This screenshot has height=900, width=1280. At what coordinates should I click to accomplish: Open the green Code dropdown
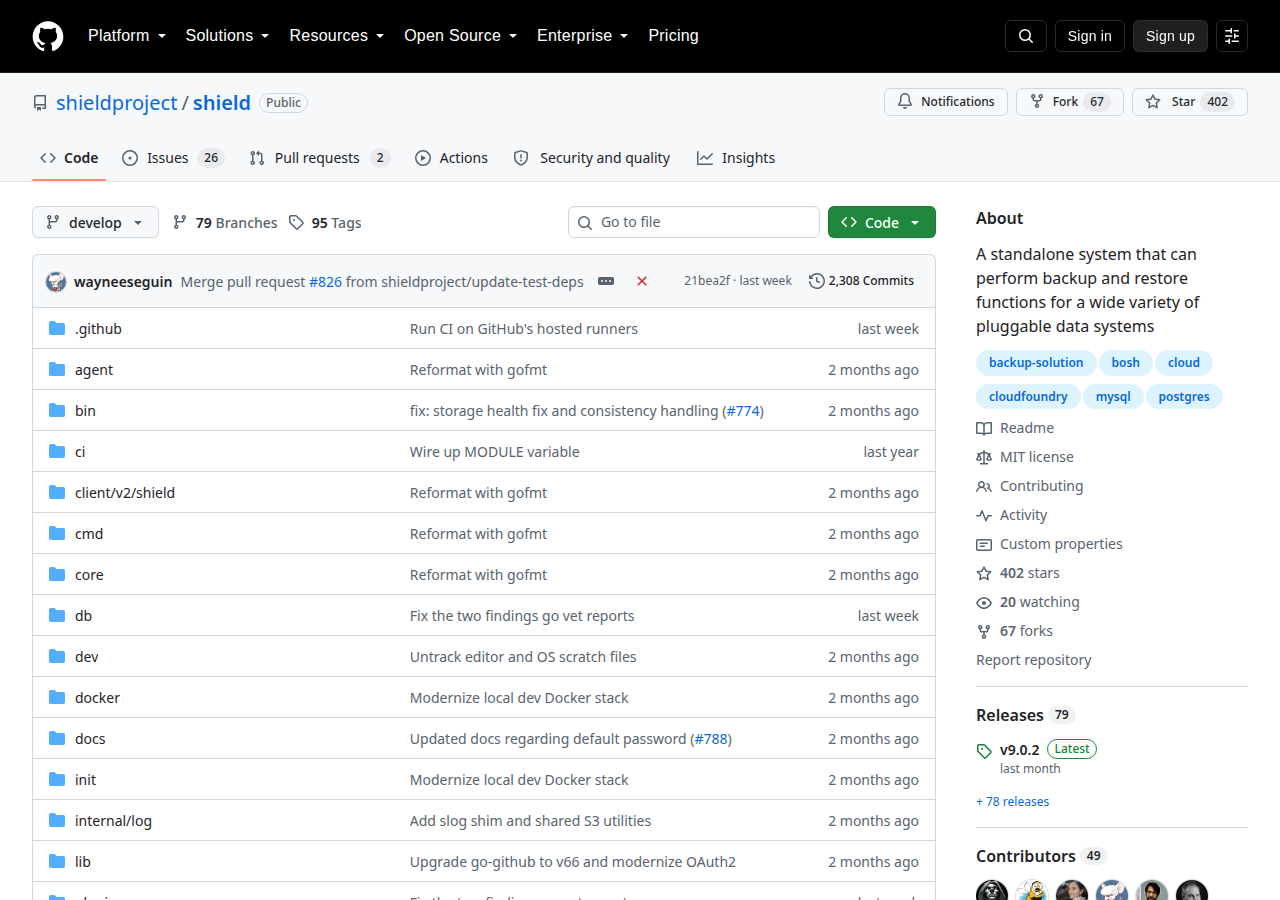(x=882, y=222)
